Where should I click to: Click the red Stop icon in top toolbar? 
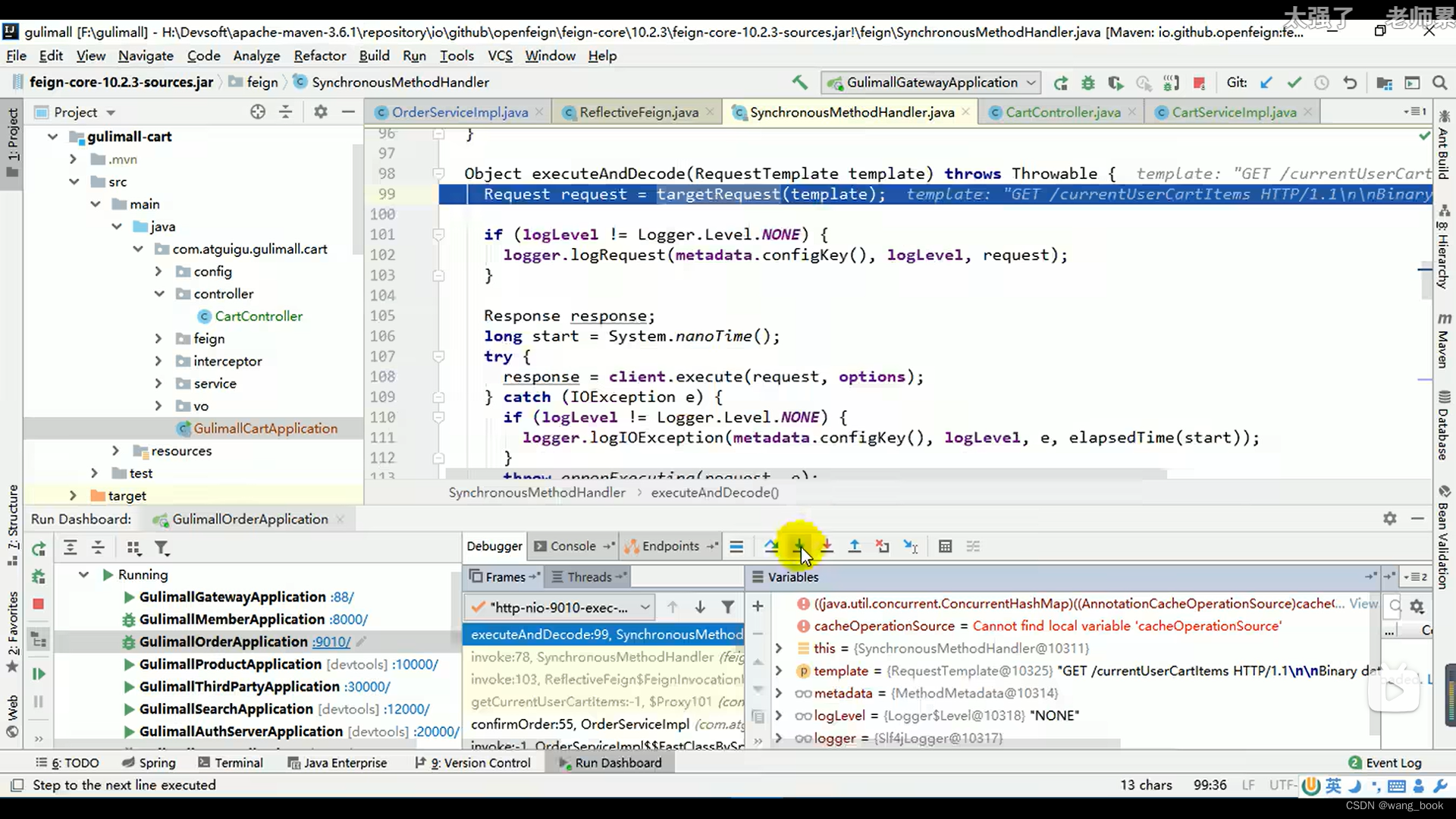[1199, 83]
